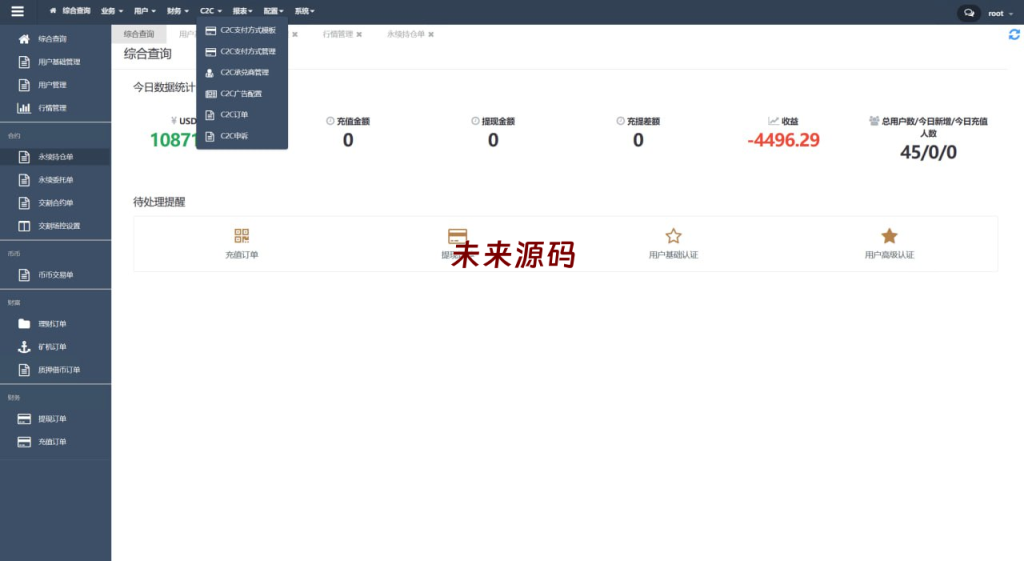Switch to the 行情管理 page tab

point(338,34)
